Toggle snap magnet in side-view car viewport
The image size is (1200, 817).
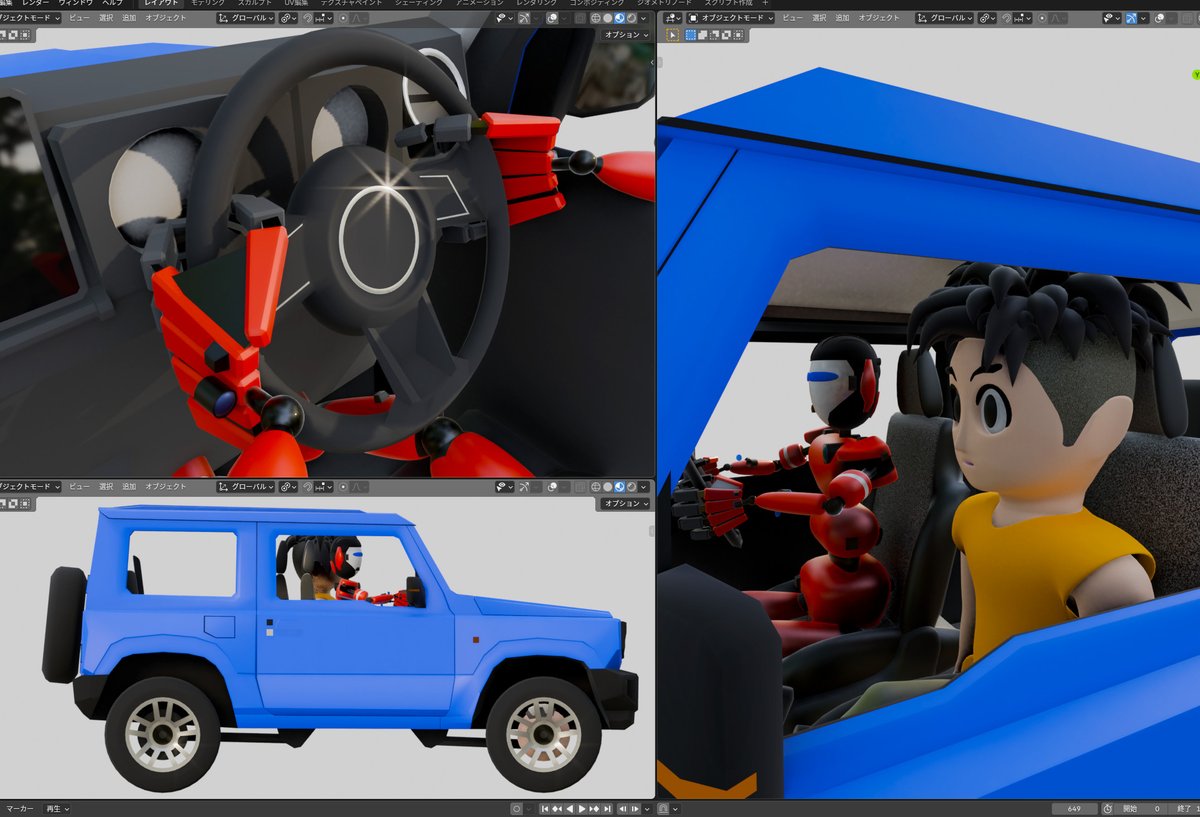[x=308, y=486]
